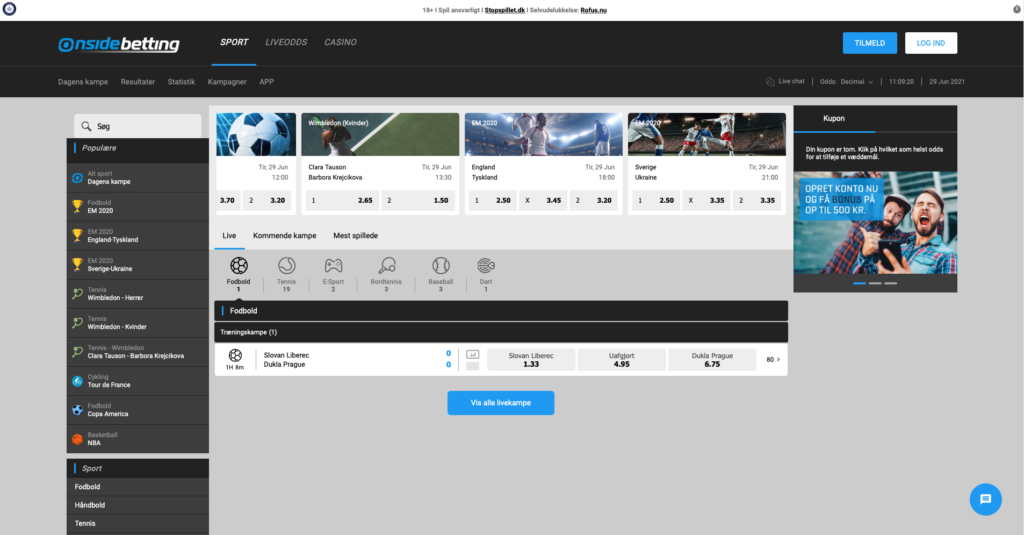Select the Baseball live icon
1024x535 pixels.
pos(441,265)
